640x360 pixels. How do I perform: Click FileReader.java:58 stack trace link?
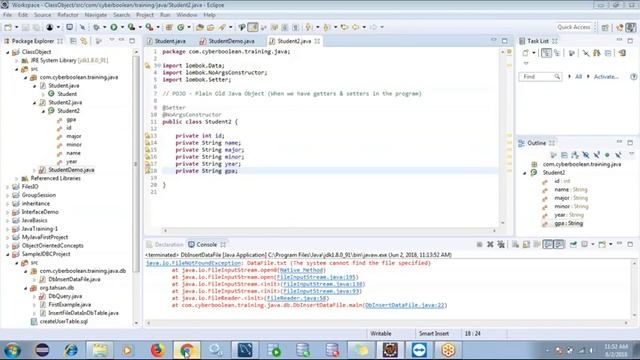(x=297, y=298)
